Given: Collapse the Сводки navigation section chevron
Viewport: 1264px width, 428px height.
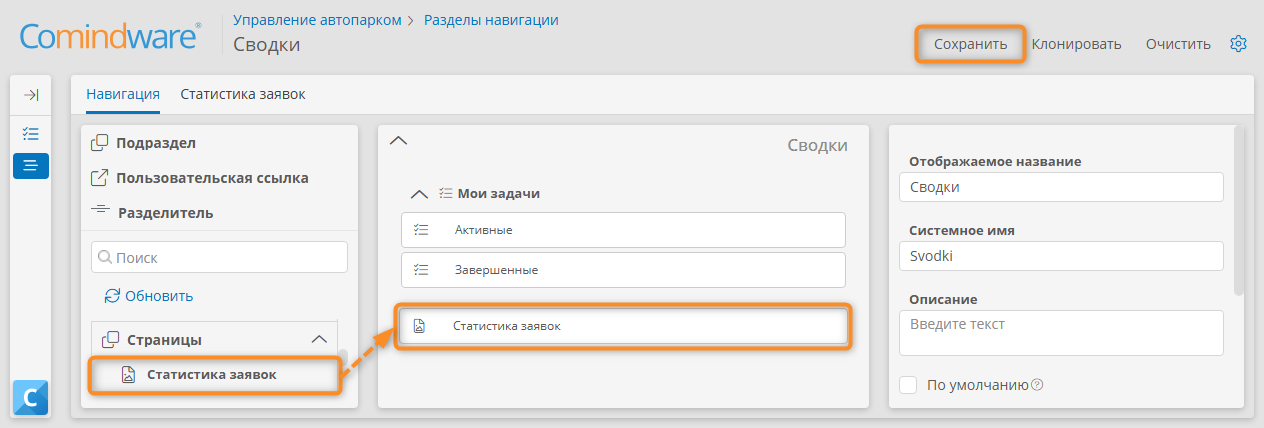Looking at the screenshot, I should tap(398, 141).
